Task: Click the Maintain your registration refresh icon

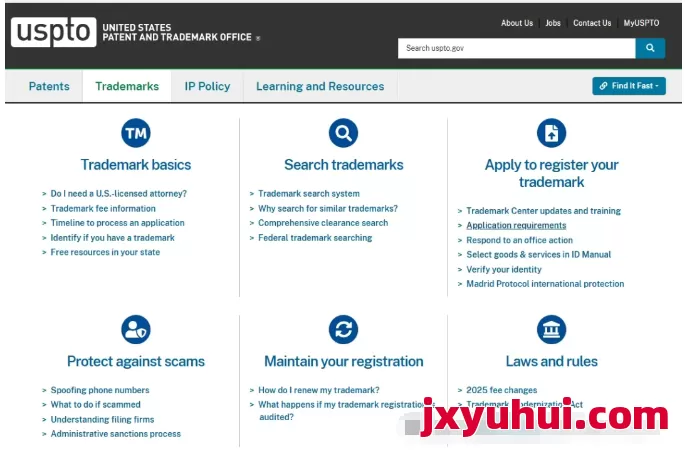Action: (x=343, y=329)
